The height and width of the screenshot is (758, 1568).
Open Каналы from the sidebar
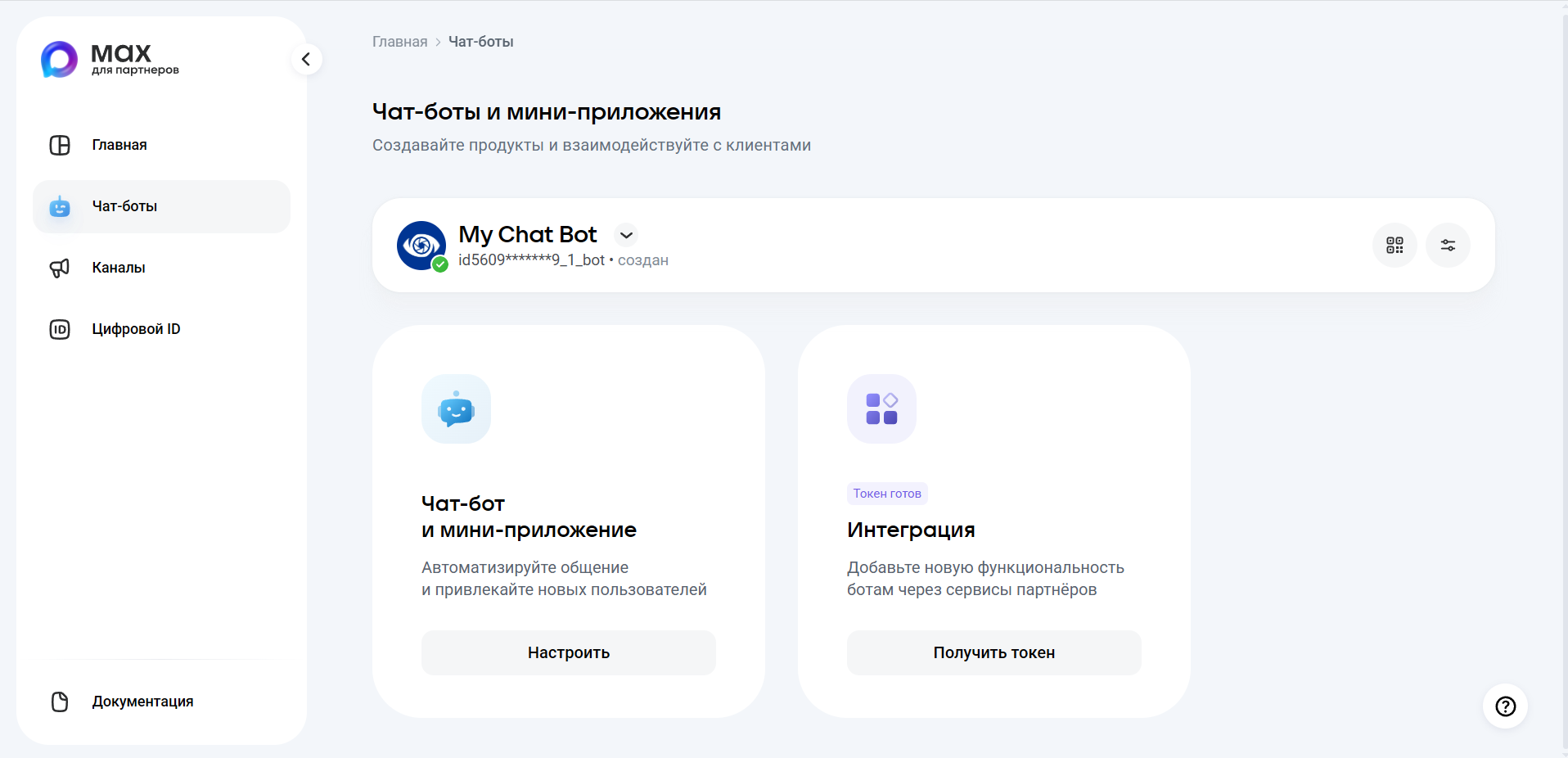pyautogui.click(x=119, y=268)
